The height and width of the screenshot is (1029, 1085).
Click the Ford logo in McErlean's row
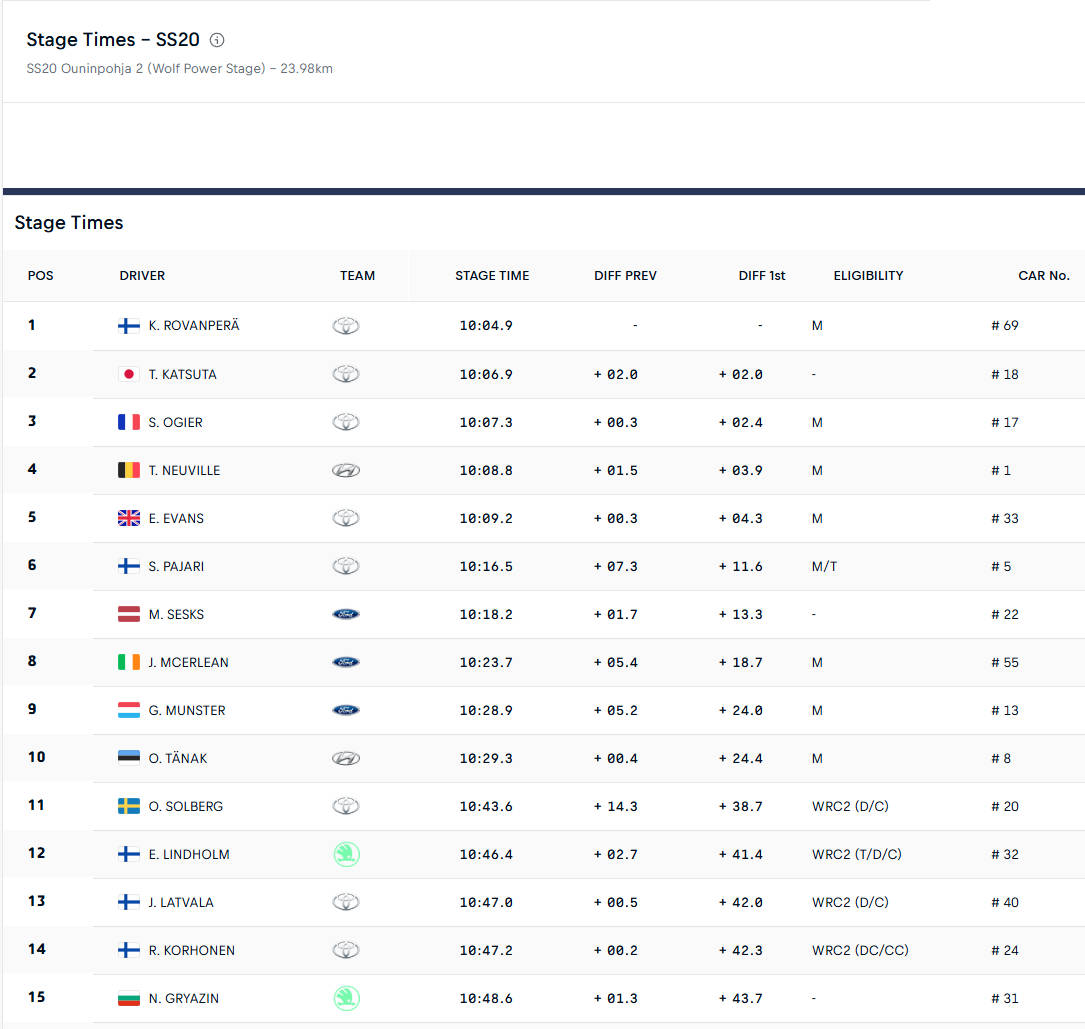click(346, 662)
